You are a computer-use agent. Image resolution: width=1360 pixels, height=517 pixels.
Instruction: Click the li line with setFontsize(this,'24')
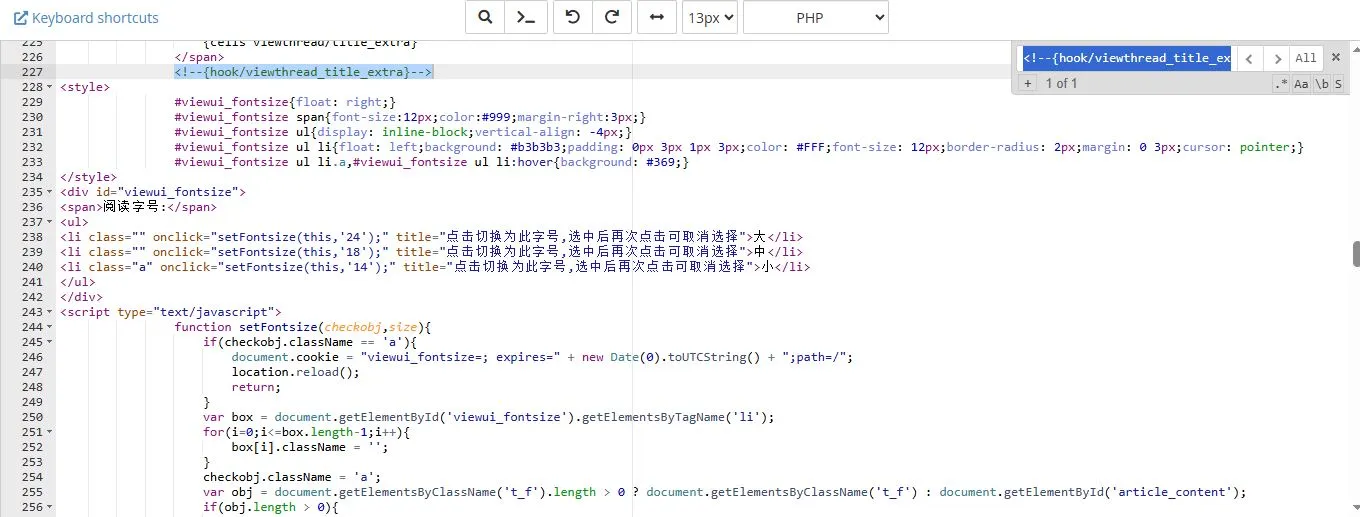(431, 237)
